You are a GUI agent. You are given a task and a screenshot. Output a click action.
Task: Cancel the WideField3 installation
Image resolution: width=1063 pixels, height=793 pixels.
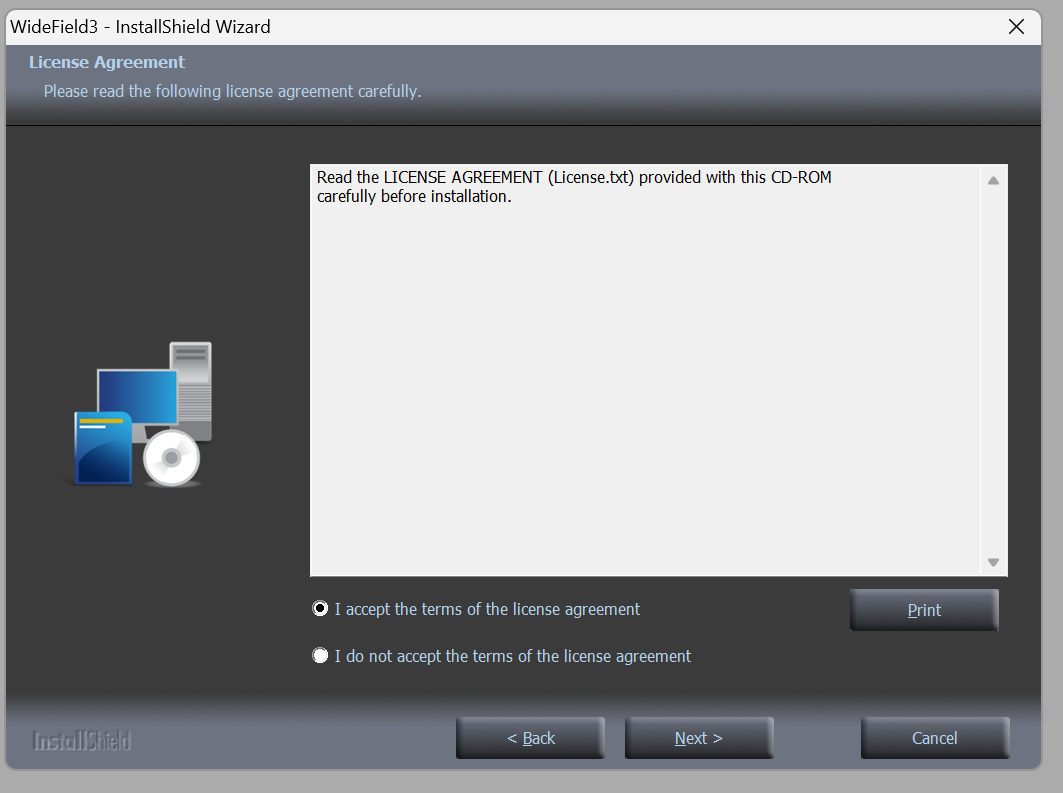coord(935,738)
